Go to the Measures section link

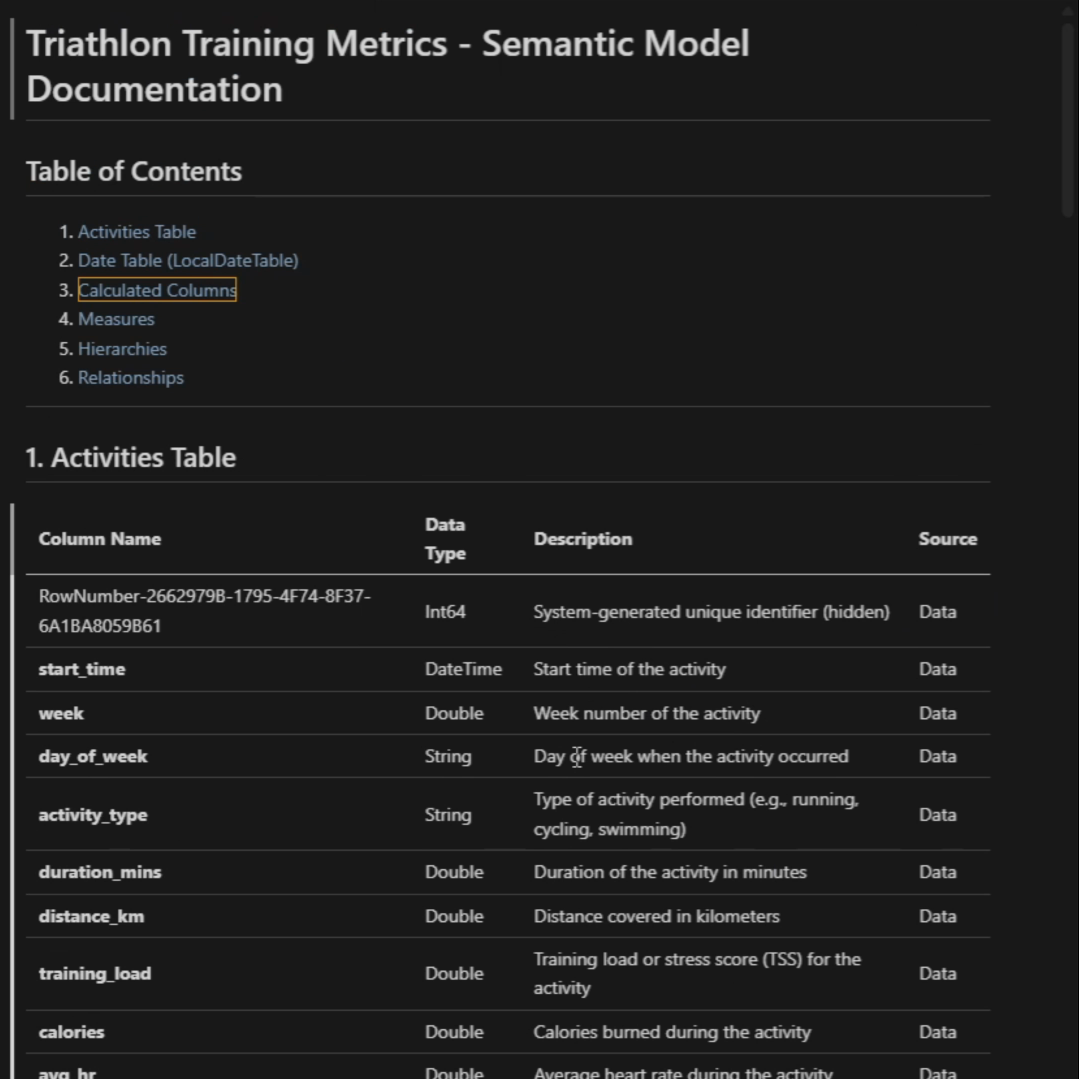coord(116,319)
